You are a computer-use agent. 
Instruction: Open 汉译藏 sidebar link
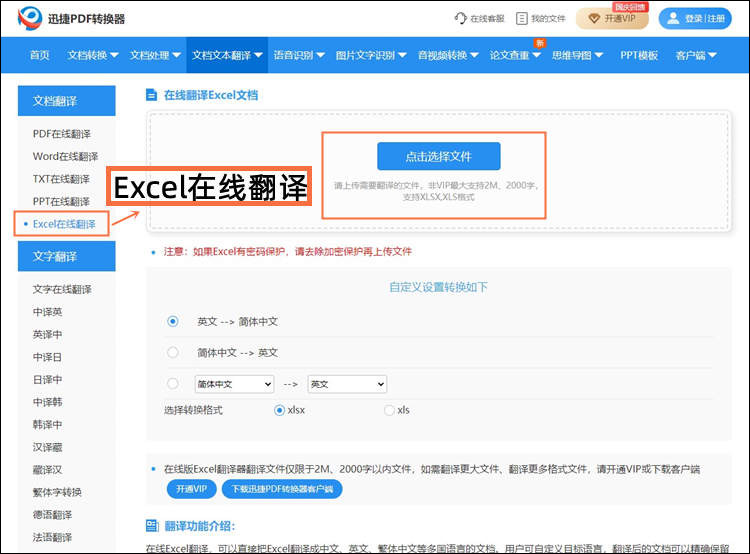point(47,447)
